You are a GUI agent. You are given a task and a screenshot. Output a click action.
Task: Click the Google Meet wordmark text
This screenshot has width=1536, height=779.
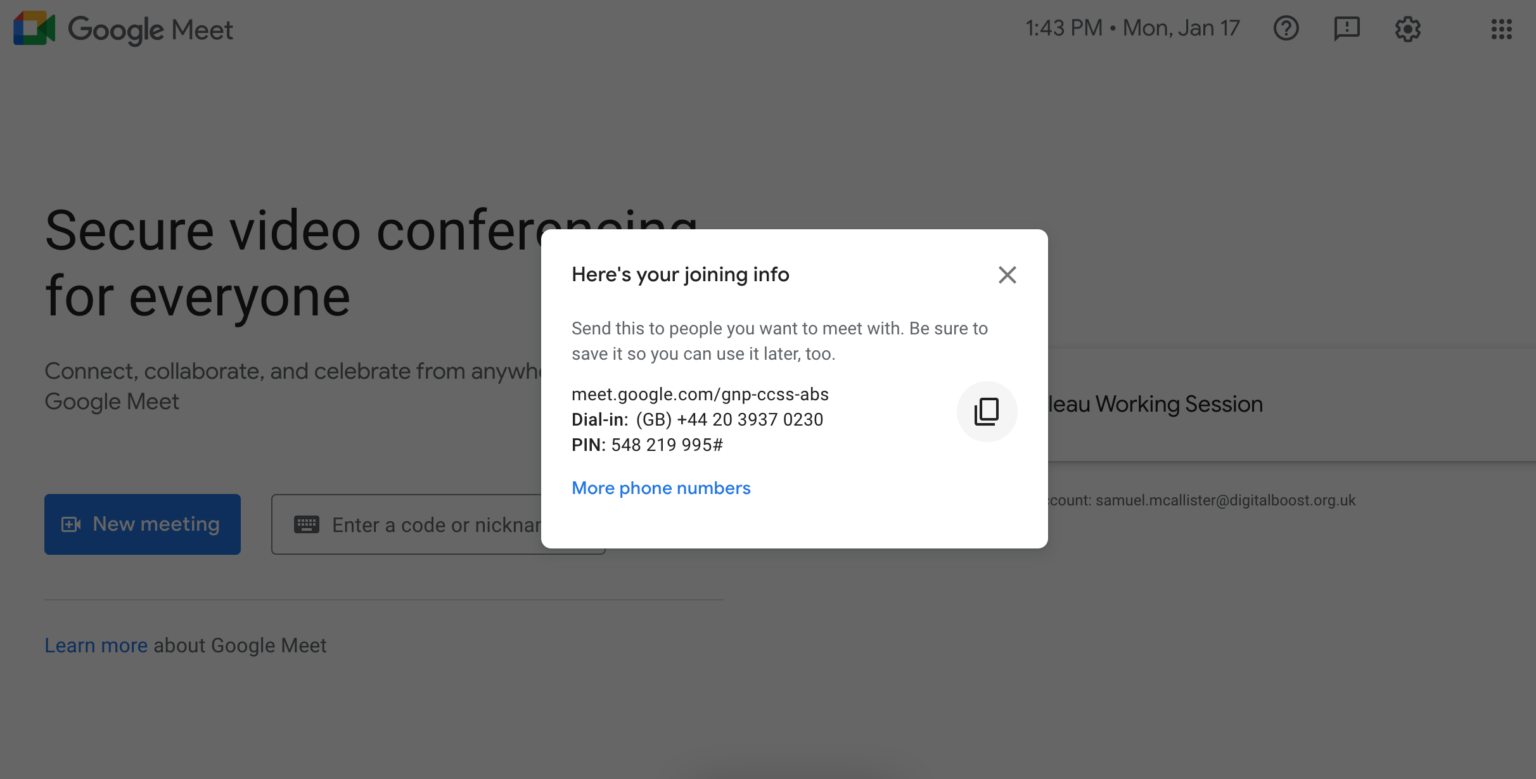coord(150,30)
